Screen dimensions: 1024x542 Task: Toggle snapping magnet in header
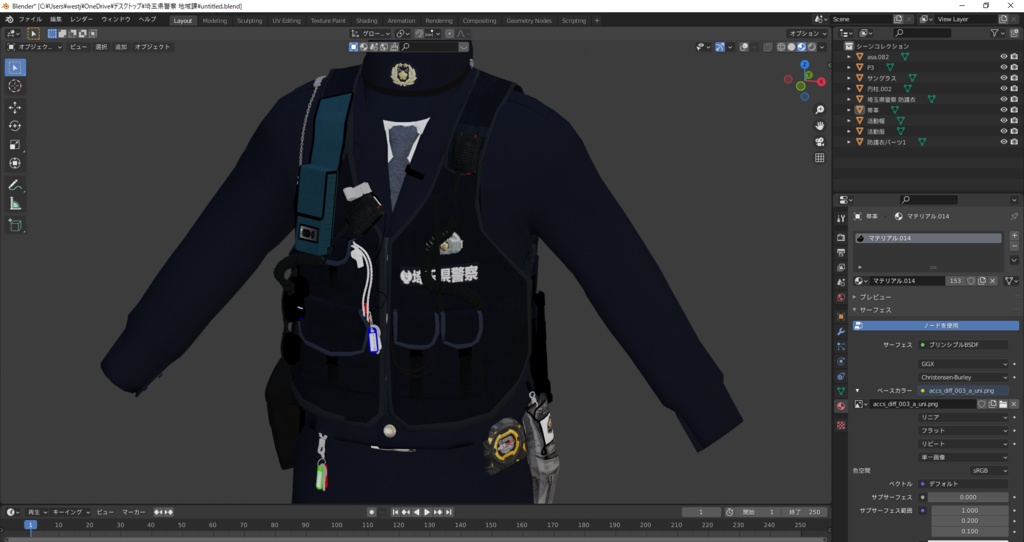tap(419, 33)
